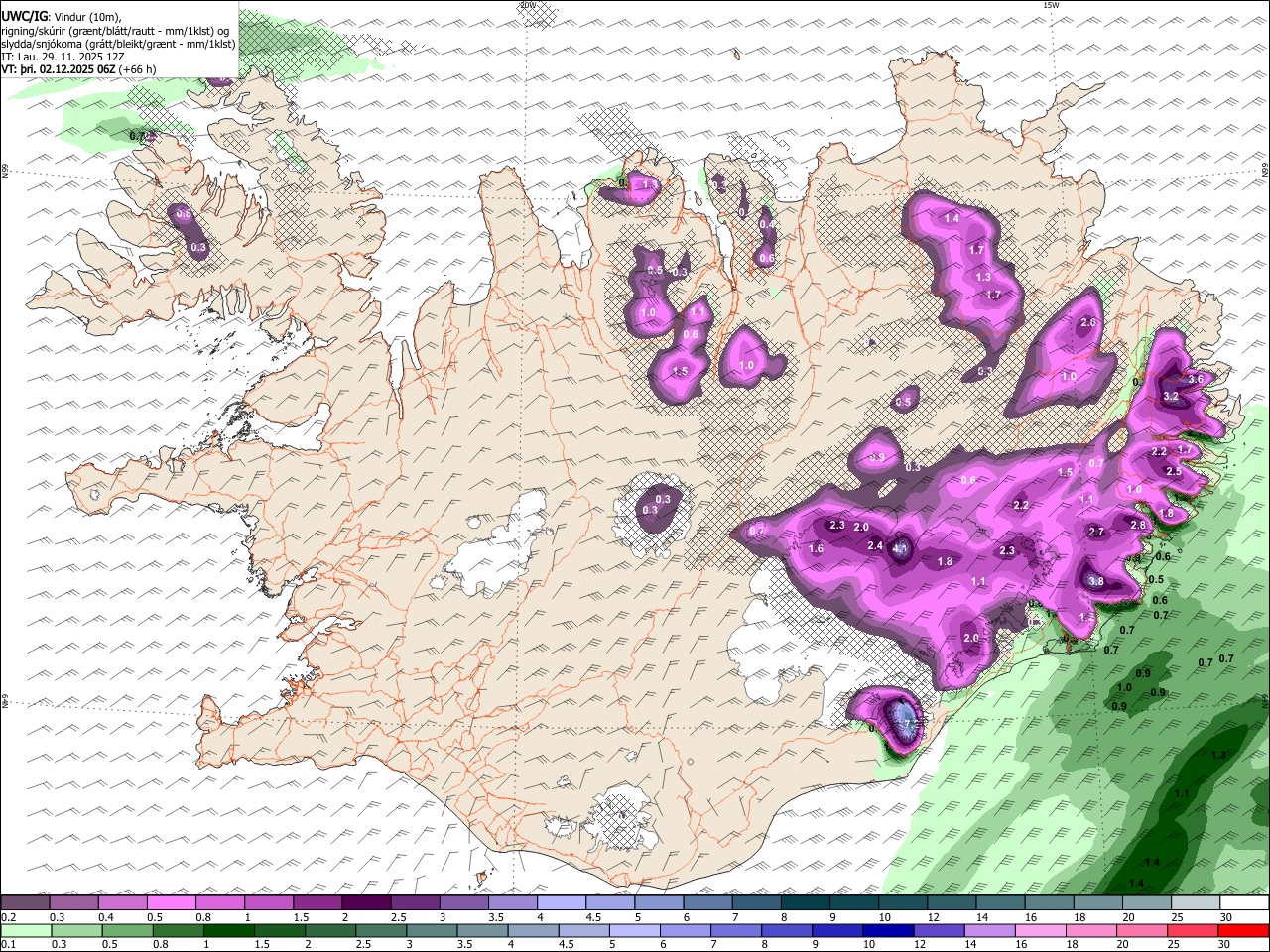Click the '3.8' snowfall value on map
This screenshot has width=1270, height=952.
click(1096, 581)
